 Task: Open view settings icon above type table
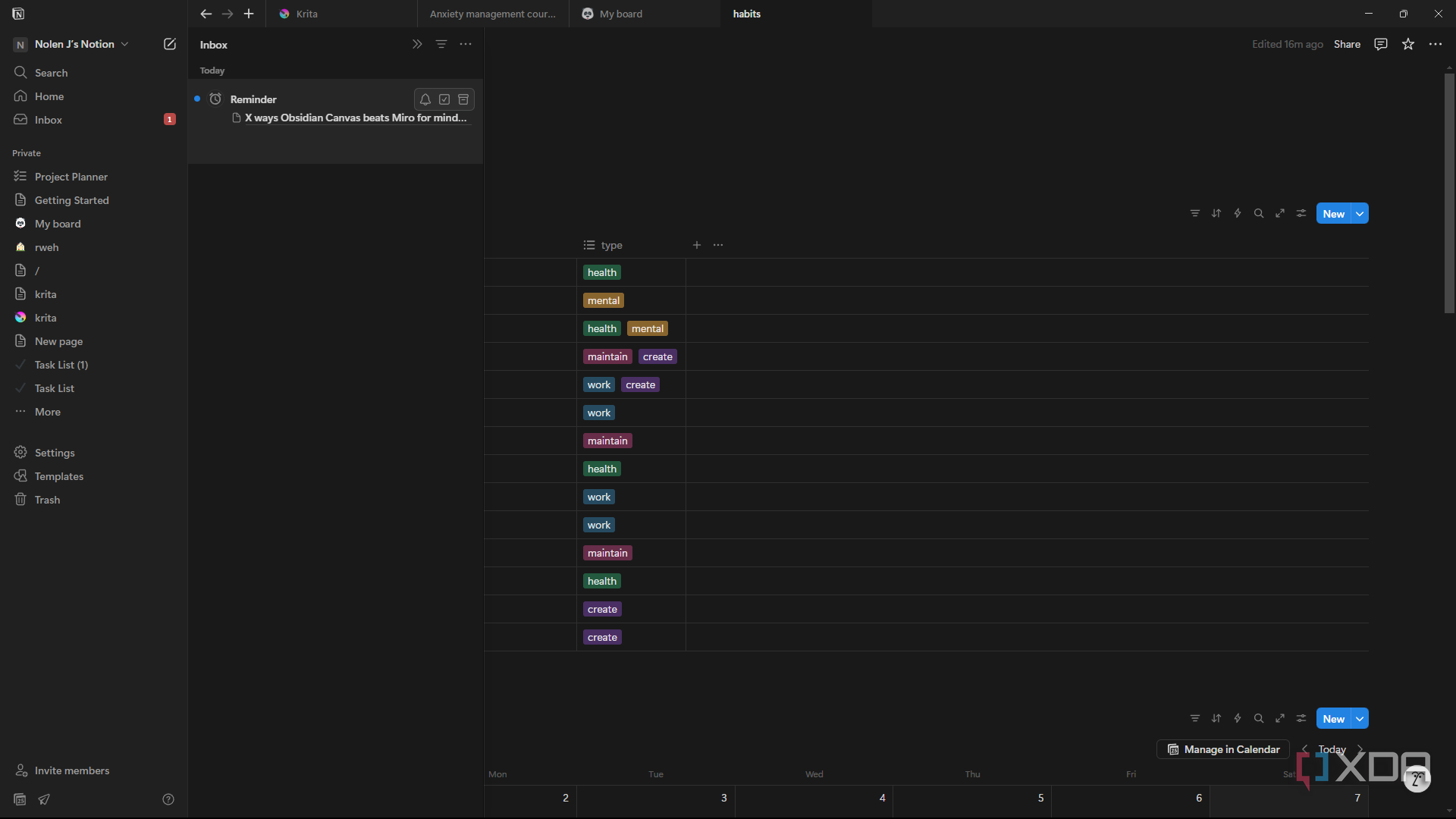click(x=1301, y=213)
